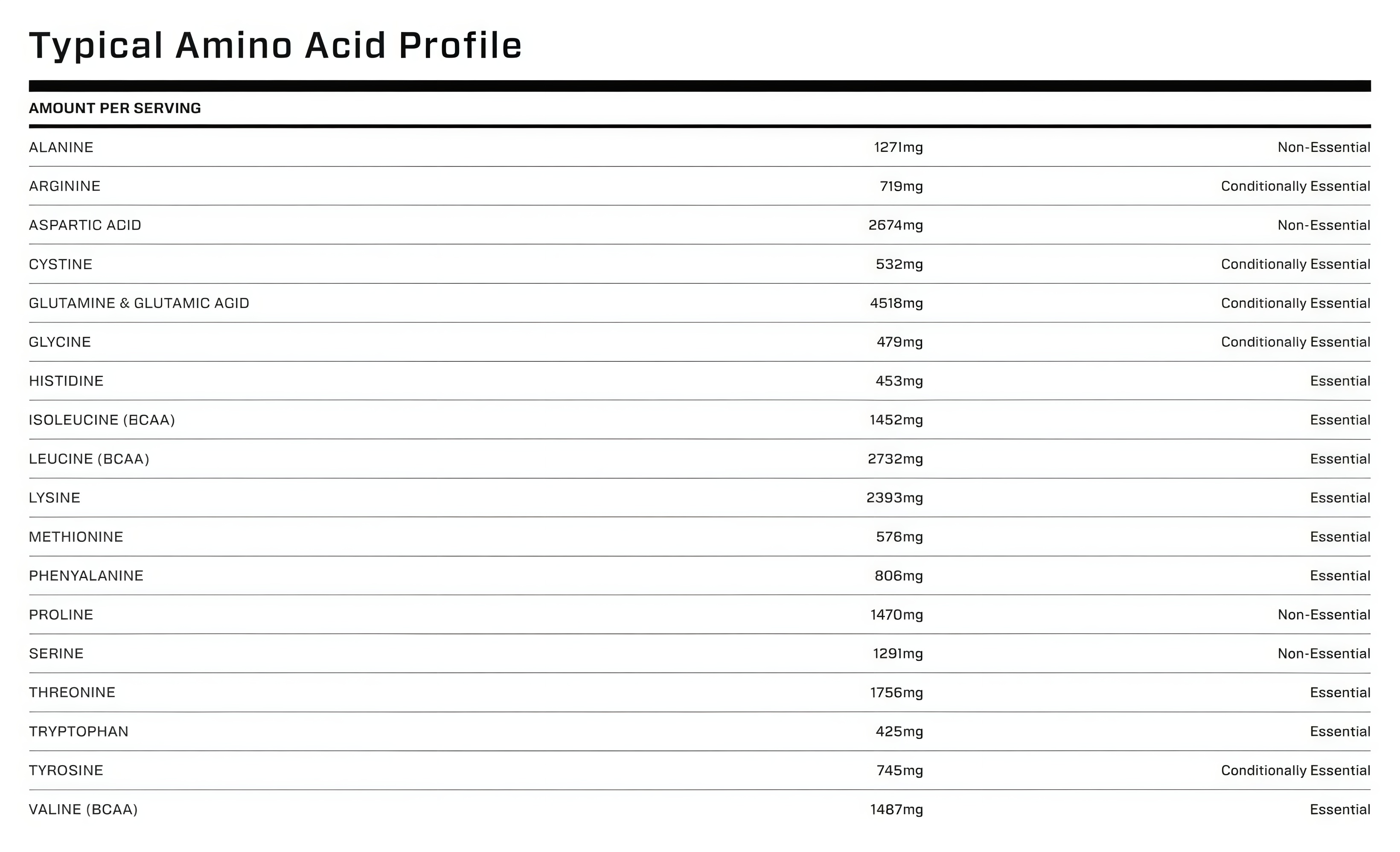Click the 2732mg Leucine amount
Viewport: 1400px width, 852px height.
click(895, 459)
